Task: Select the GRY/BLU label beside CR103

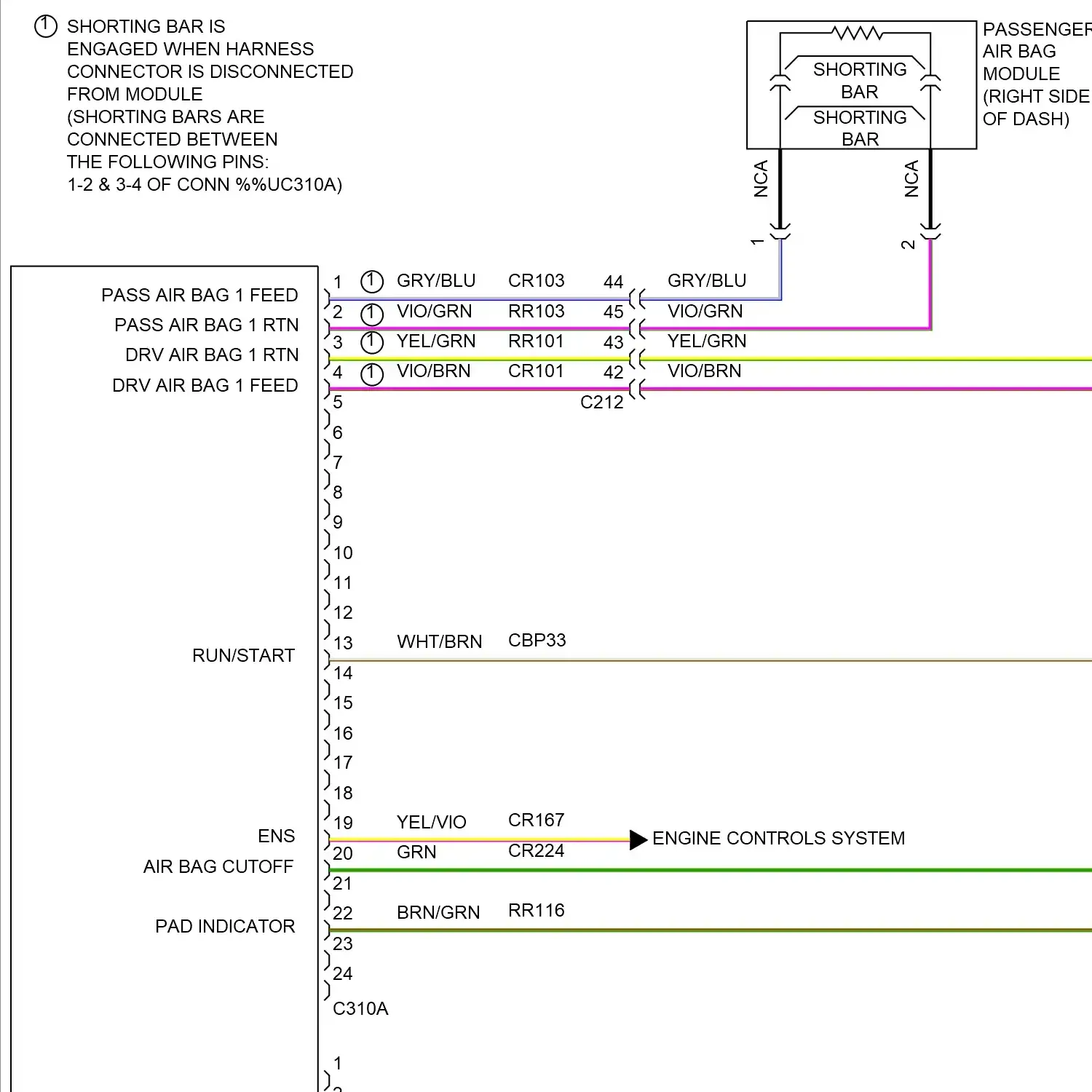Action: (x=436, y=280)
